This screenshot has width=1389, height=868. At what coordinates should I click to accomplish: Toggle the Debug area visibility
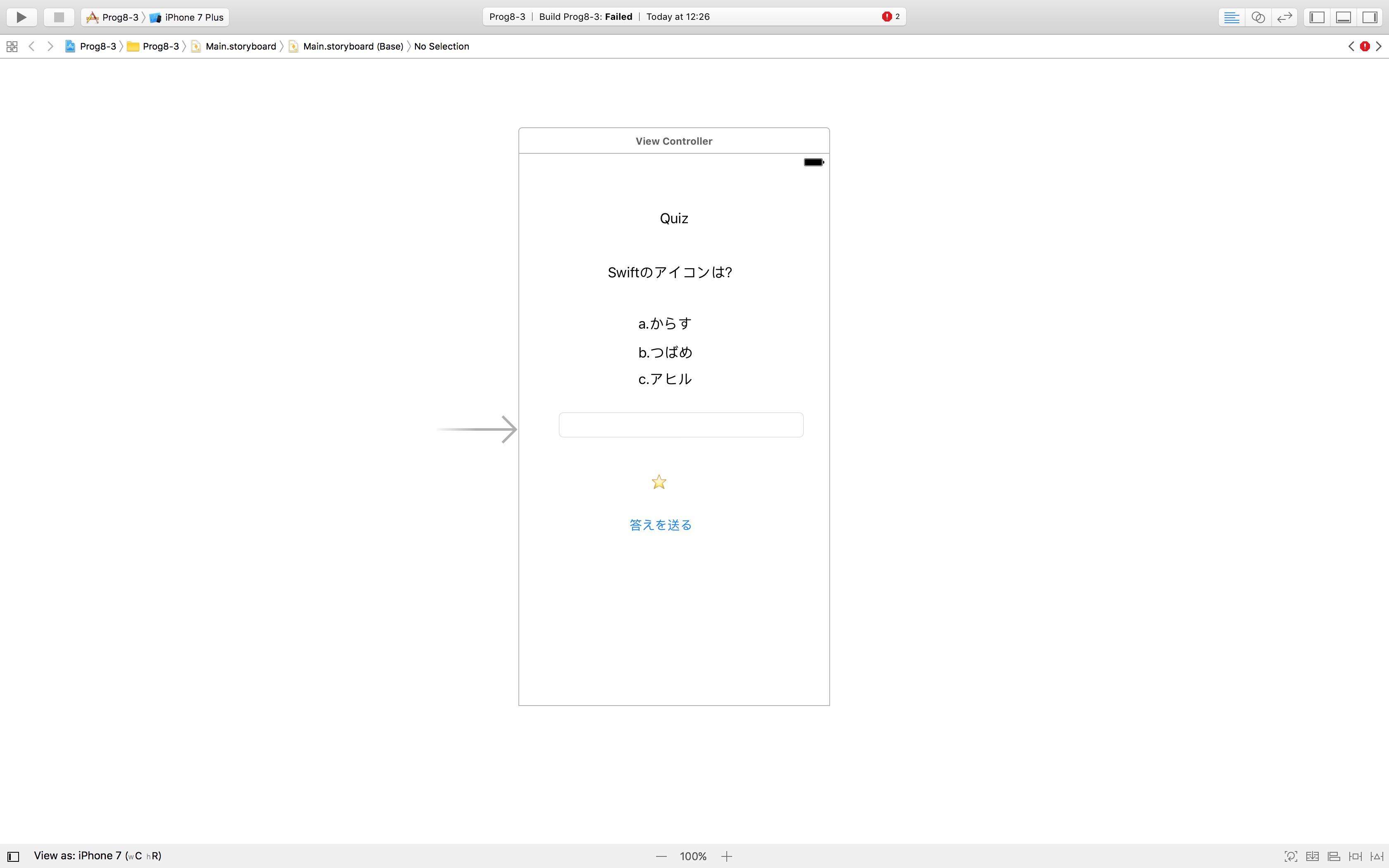1343,17
